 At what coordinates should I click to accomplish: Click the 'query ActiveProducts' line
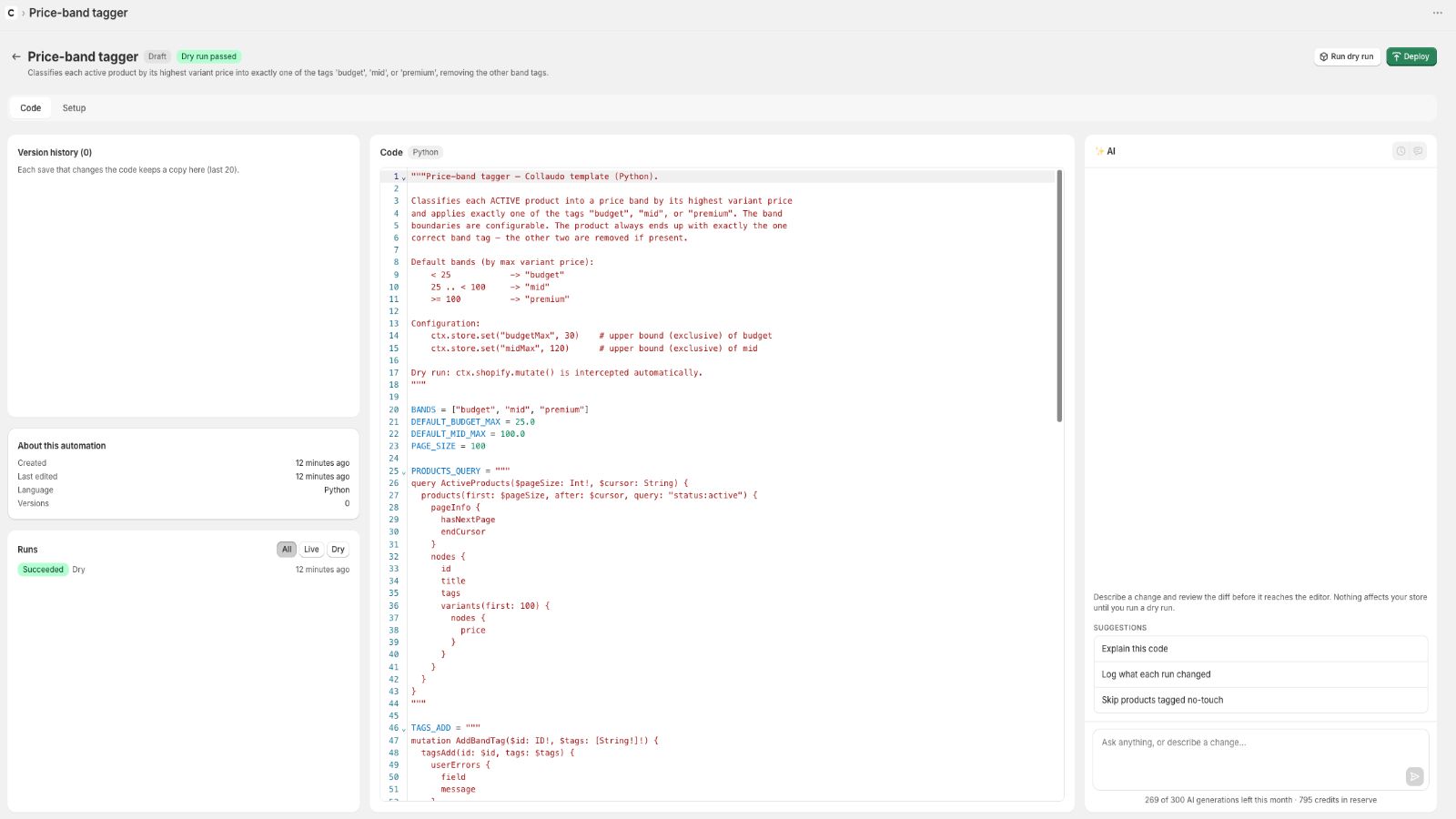[x=550, y=483]
